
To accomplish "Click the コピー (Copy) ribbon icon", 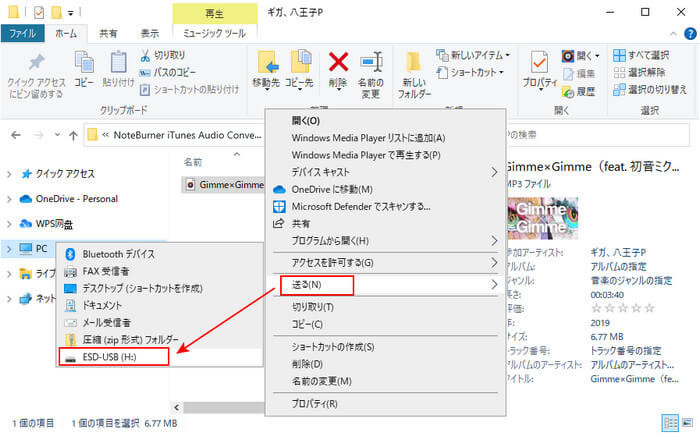I will tap(84, 62).
